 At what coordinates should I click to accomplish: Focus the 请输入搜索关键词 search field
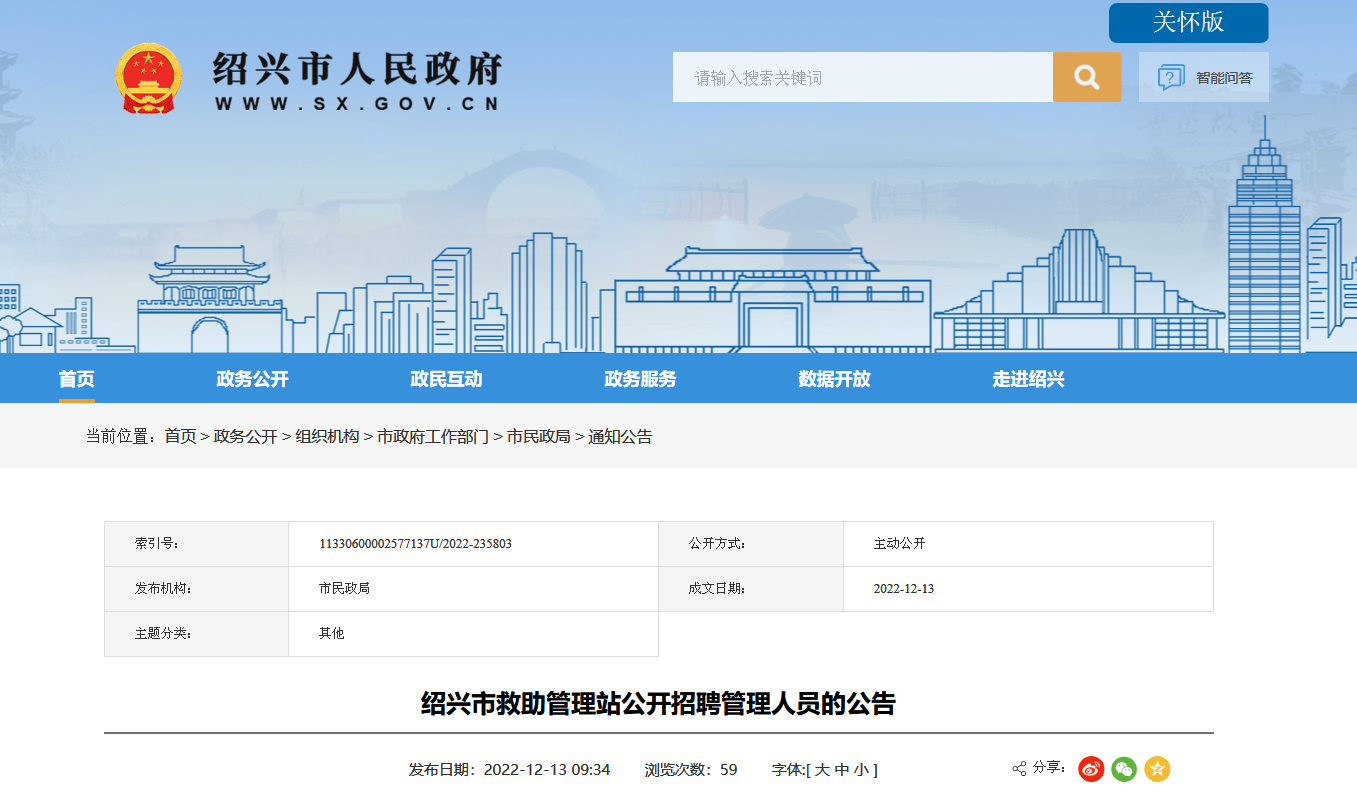click(x=862, y=77)
